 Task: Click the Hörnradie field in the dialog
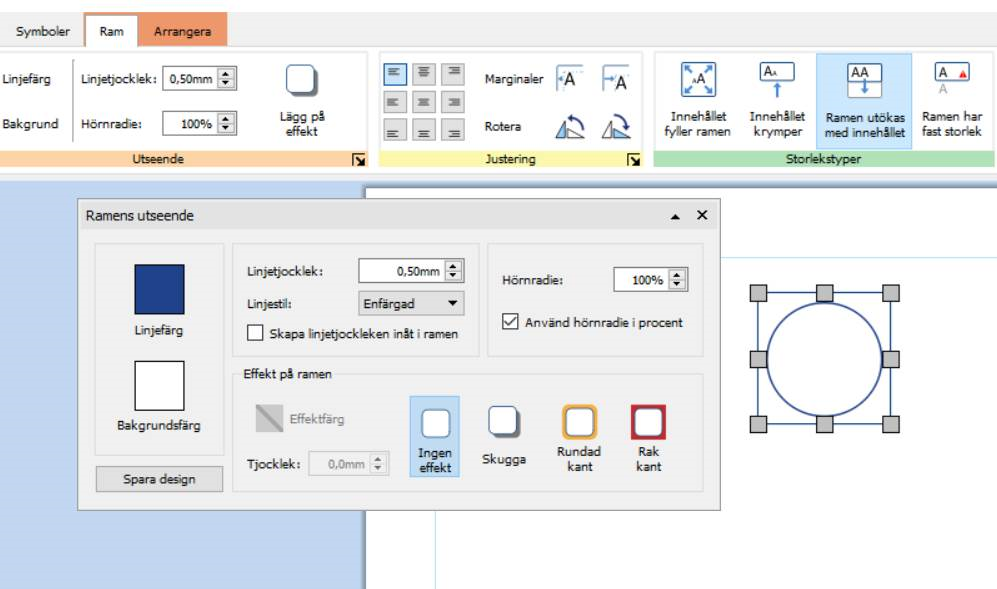[x=640, y=280]
